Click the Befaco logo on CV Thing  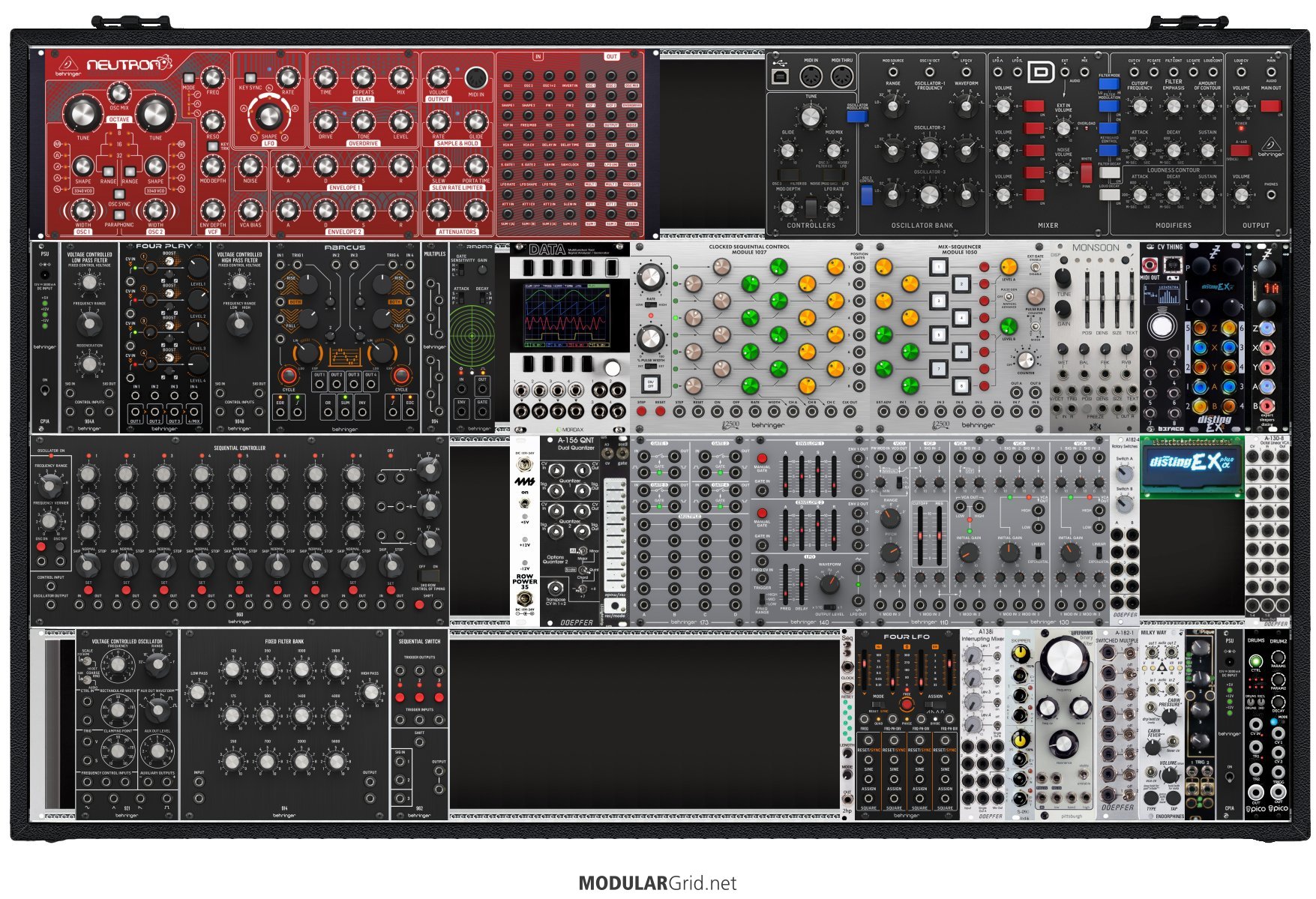(1170, 429)
